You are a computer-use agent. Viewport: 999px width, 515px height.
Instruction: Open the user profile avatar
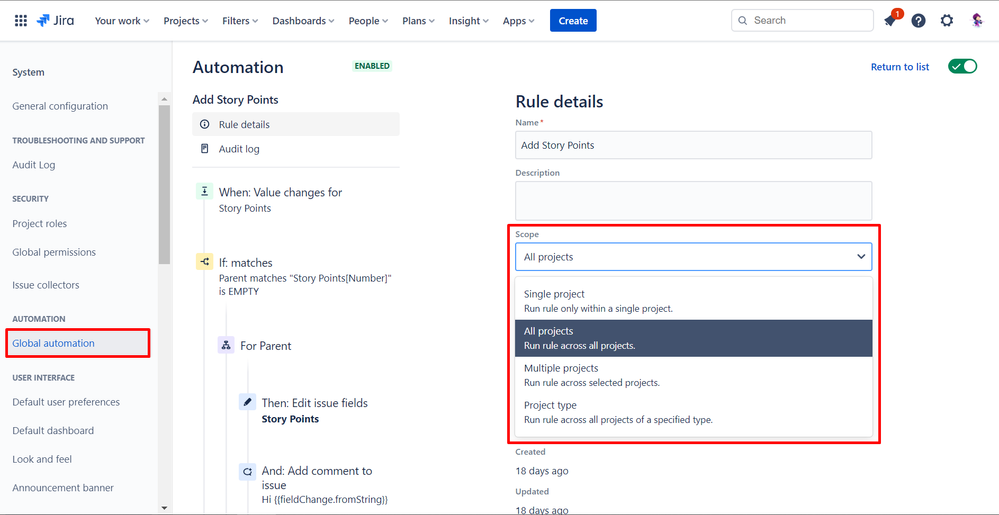point(977,20)
